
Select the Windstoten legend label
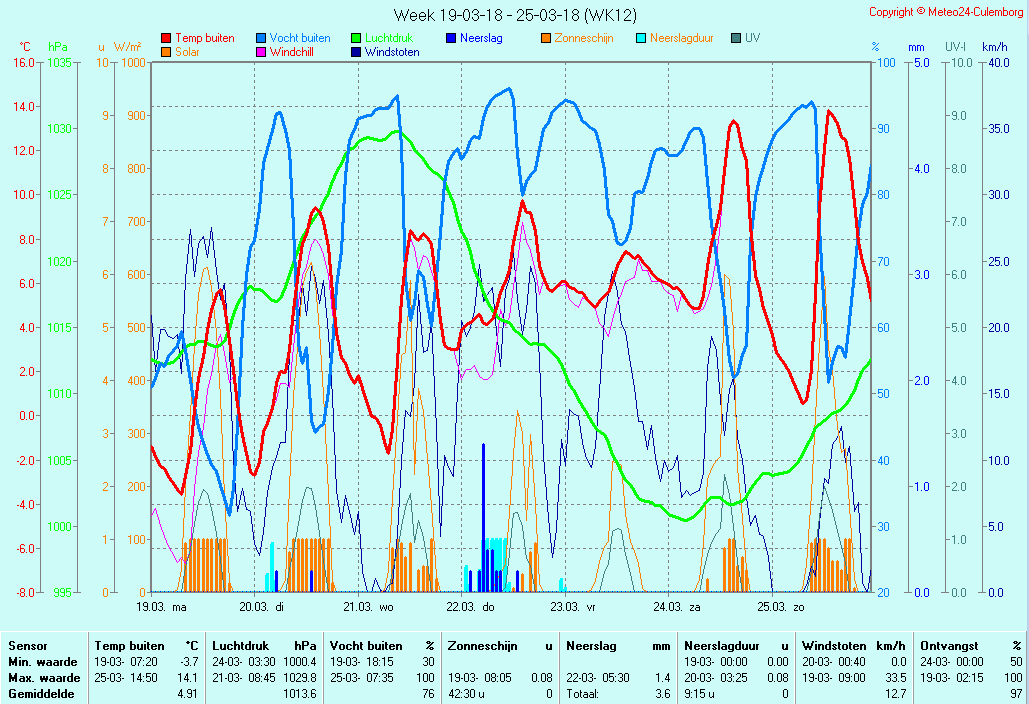(392, 52)
